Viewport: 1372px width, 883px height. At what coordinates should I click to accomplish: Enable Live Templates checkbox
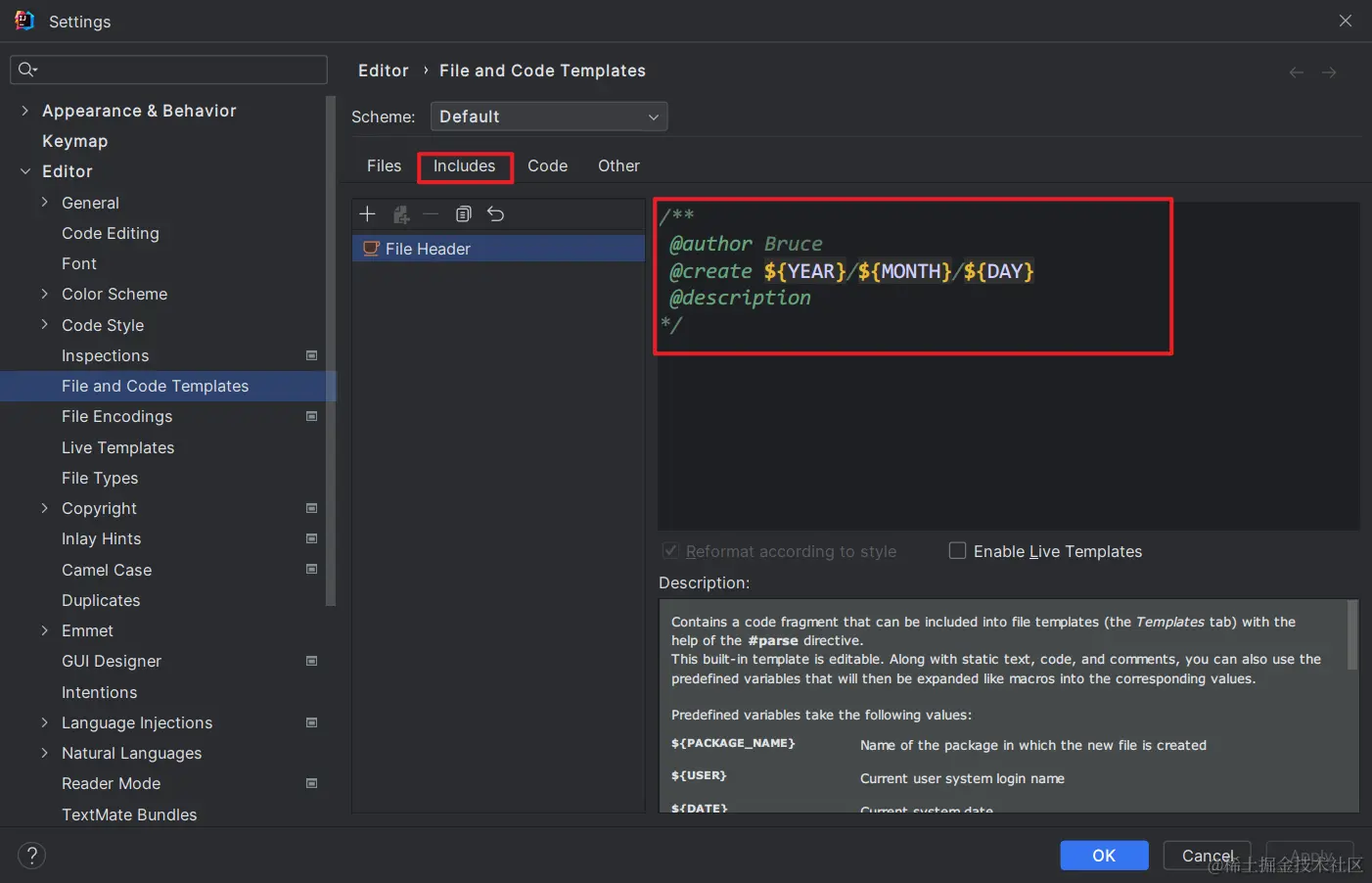pyautogui.click(x=958, y=550)
